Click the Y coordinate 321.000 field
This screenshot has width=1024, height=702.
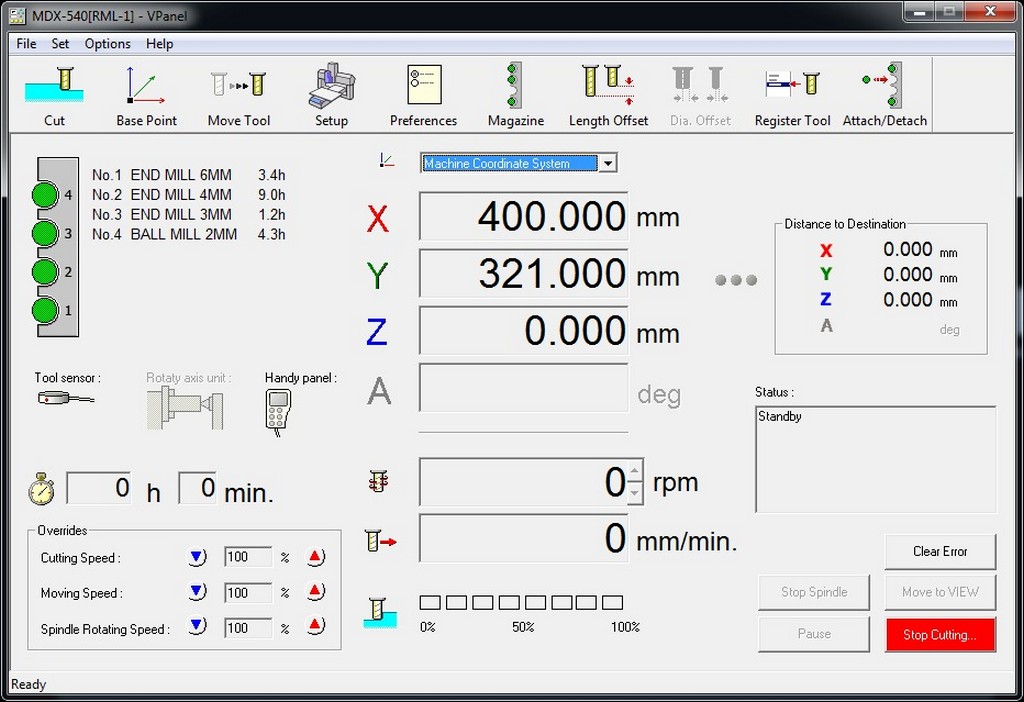click(523, 274)
